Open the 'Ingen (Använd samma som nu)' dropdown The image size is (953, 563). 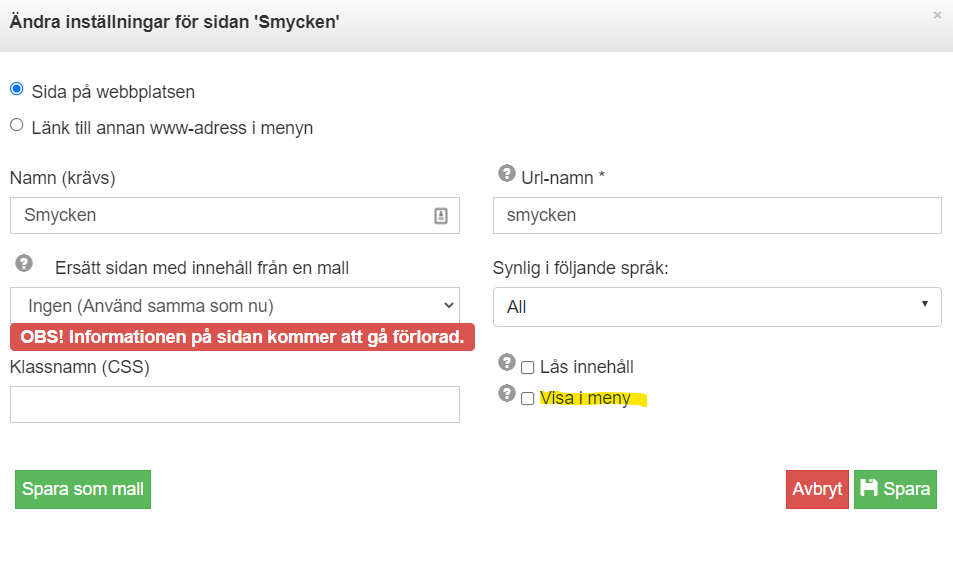(235, 305)
